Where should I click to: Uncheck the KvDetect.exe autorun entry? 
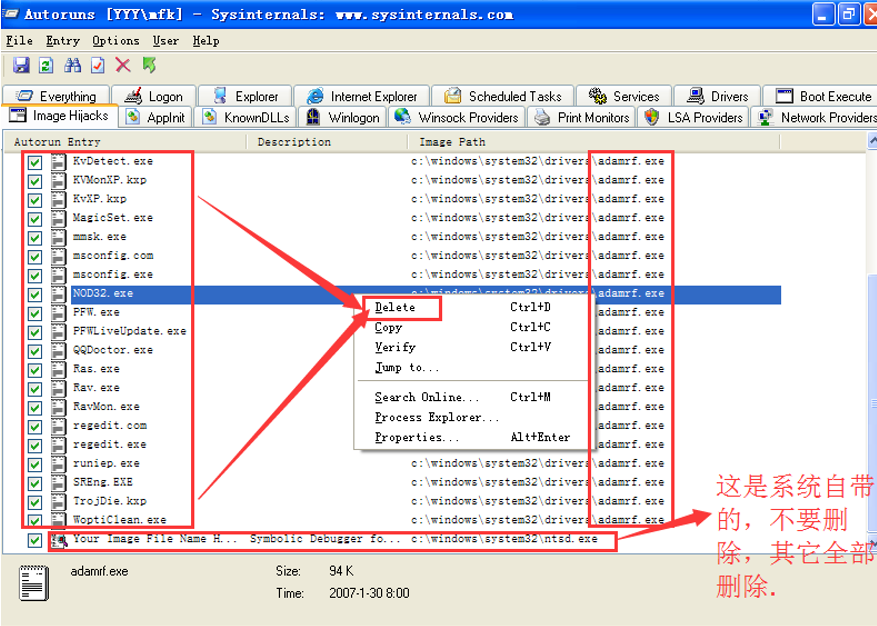click(x=35, y=162)
